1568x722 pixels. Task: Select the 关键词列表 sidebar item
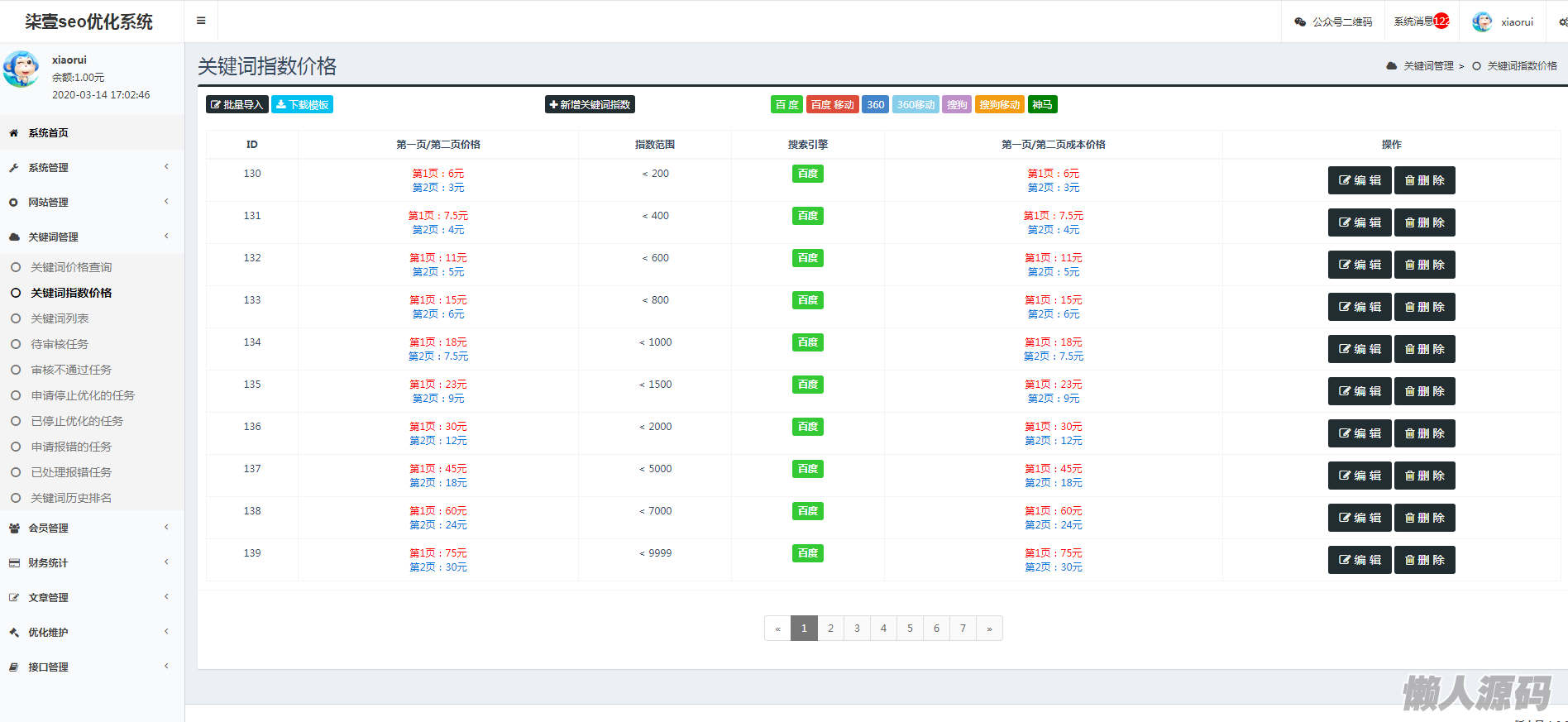pos(60,318)
